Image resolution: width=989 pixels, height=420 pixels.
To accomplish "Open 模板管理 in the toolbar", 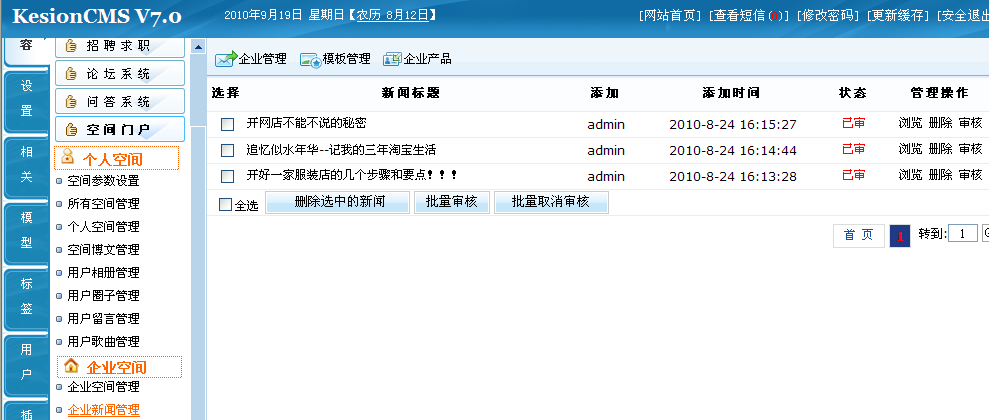I will (346, 59).
